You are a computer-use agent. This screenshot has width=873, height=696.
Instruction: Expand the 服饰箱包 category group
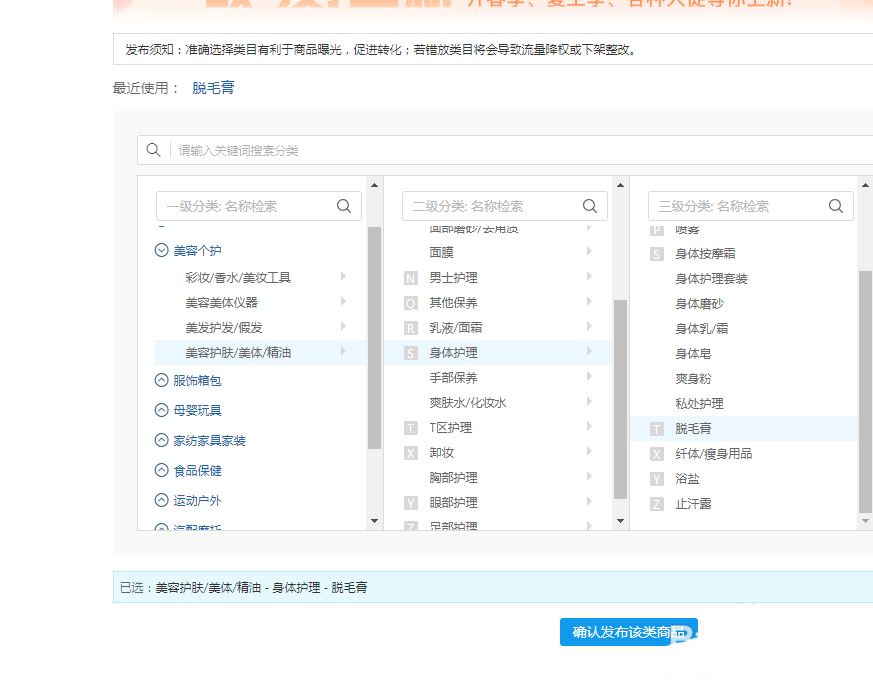click(161, 380)
